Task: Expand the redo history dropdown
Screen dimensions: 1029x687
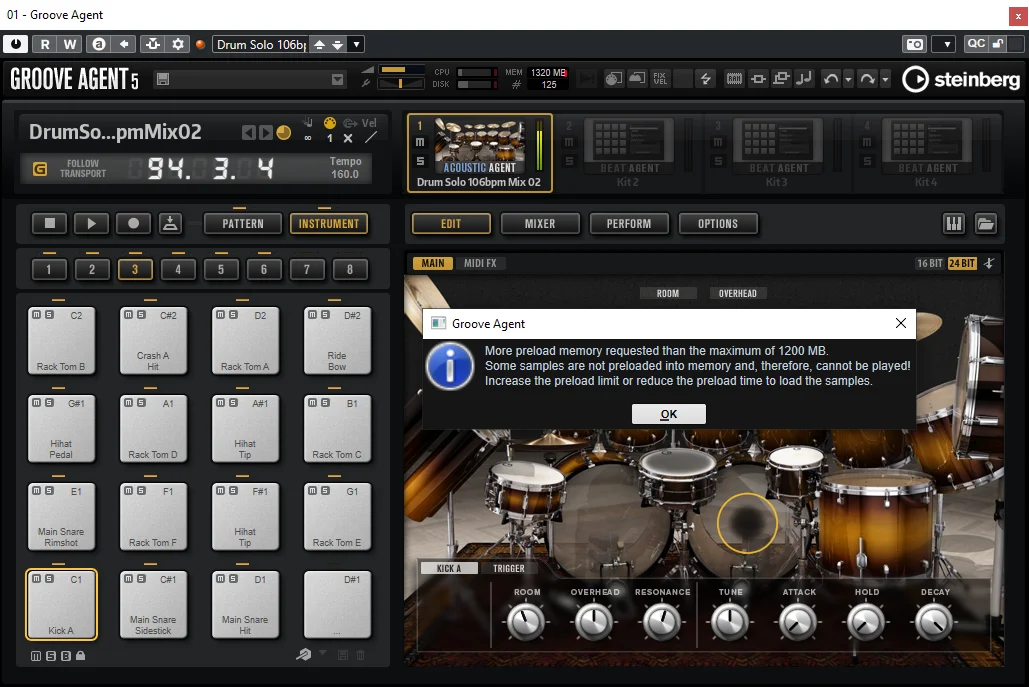Action: 885,79
